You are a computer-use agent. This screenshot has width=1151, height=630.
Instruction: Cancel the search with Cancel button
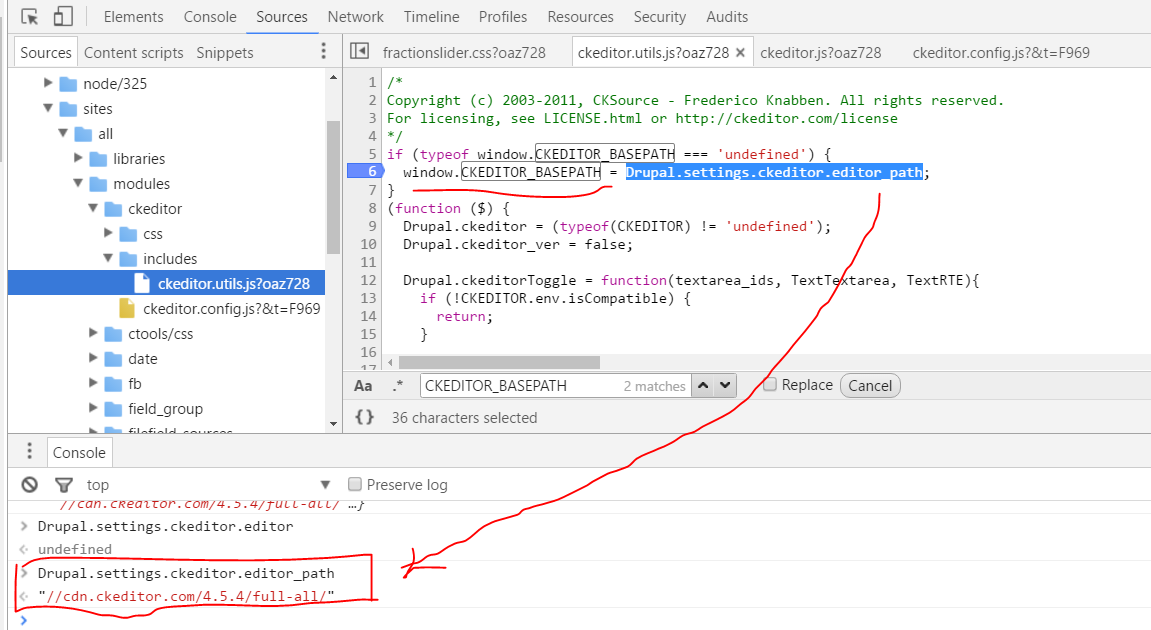click(x=870, y=386)
